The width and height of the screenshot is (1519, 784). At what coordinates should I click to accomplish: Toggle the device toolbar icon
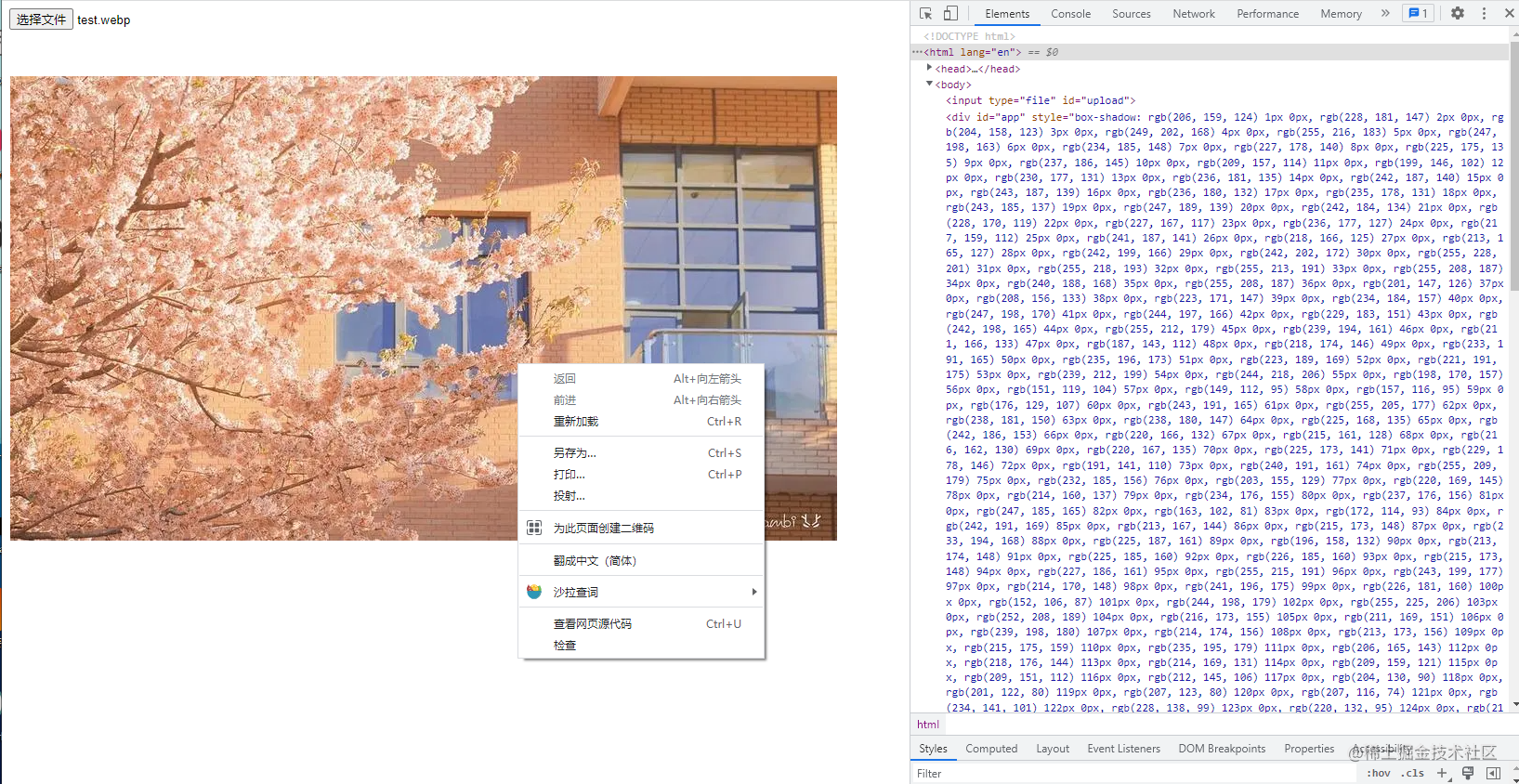coord(950,13)
